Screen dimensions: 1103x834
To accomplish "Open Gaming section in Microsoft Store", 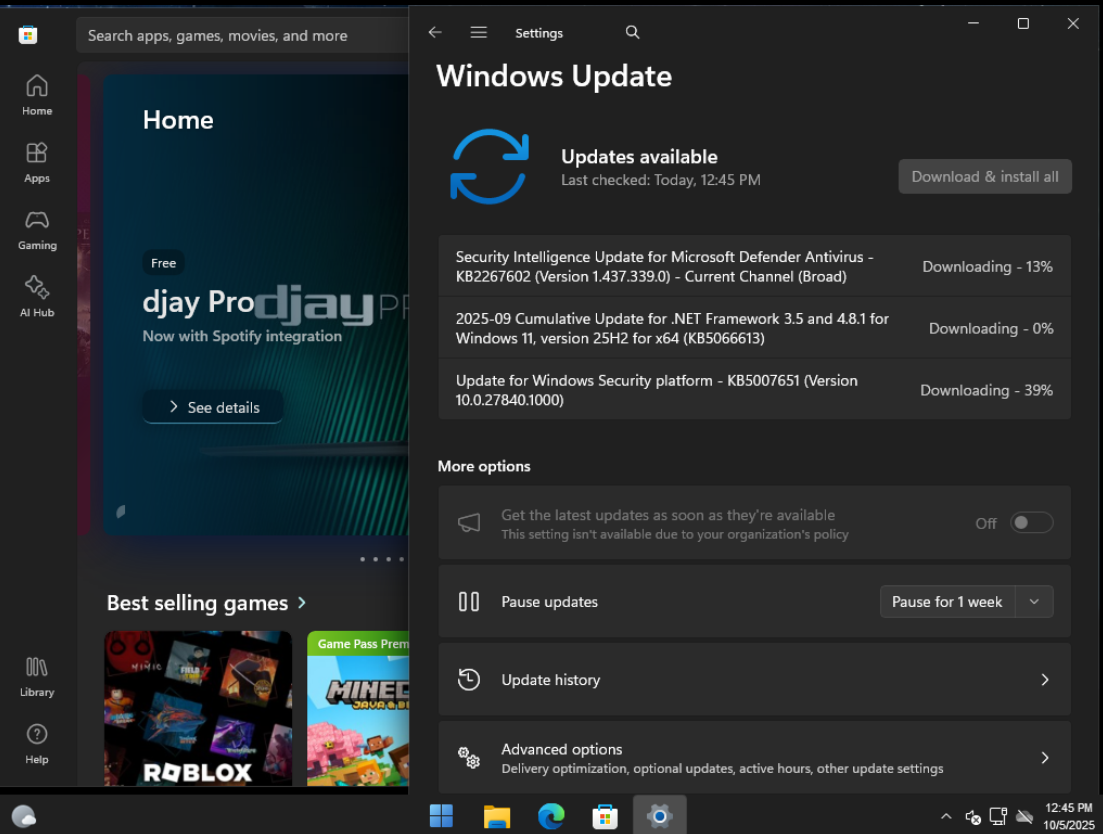I will [37, 230].
